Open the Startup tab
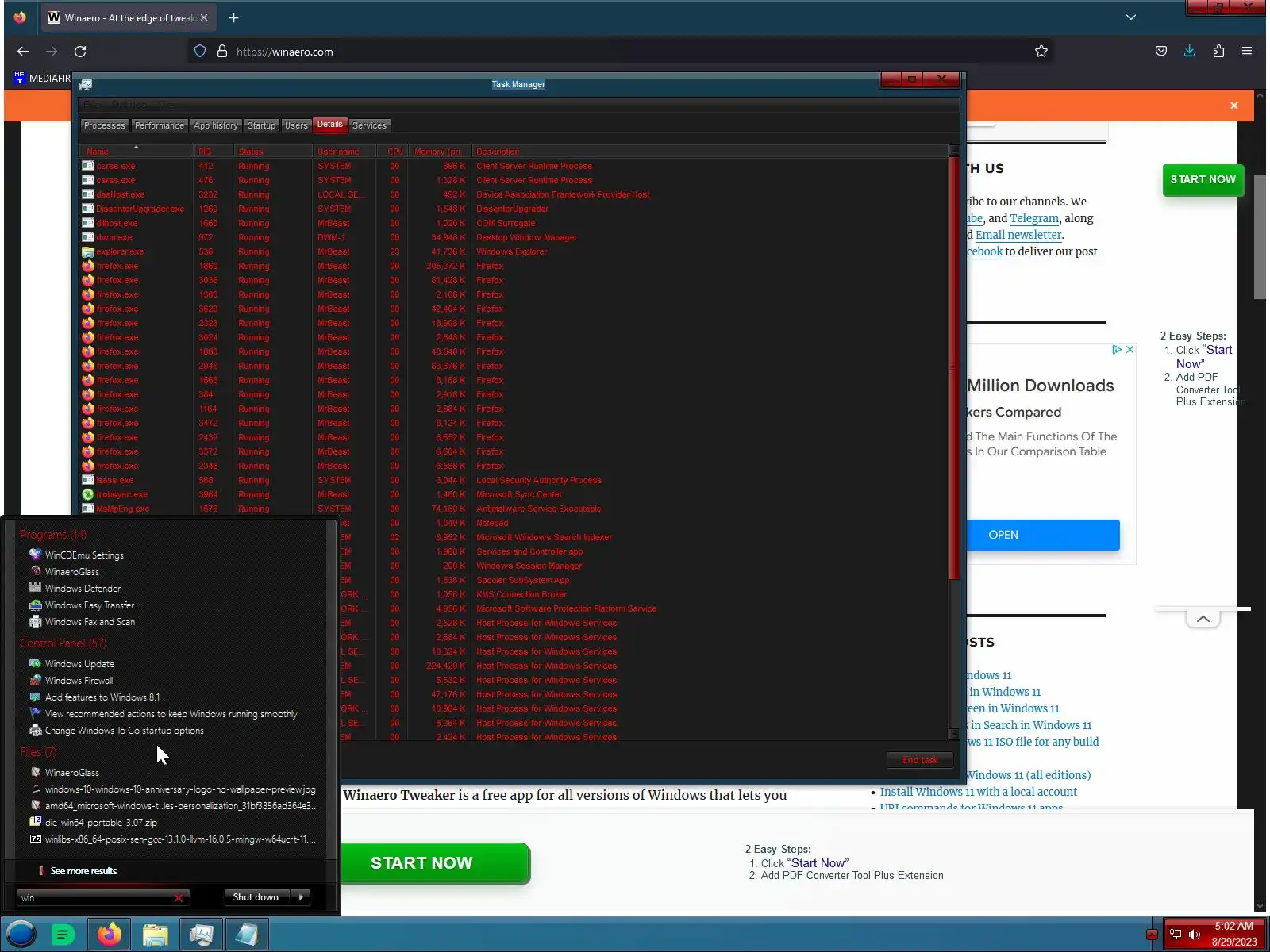The width and height of the screenshot is (1270, 952). [x=261, y=125]
